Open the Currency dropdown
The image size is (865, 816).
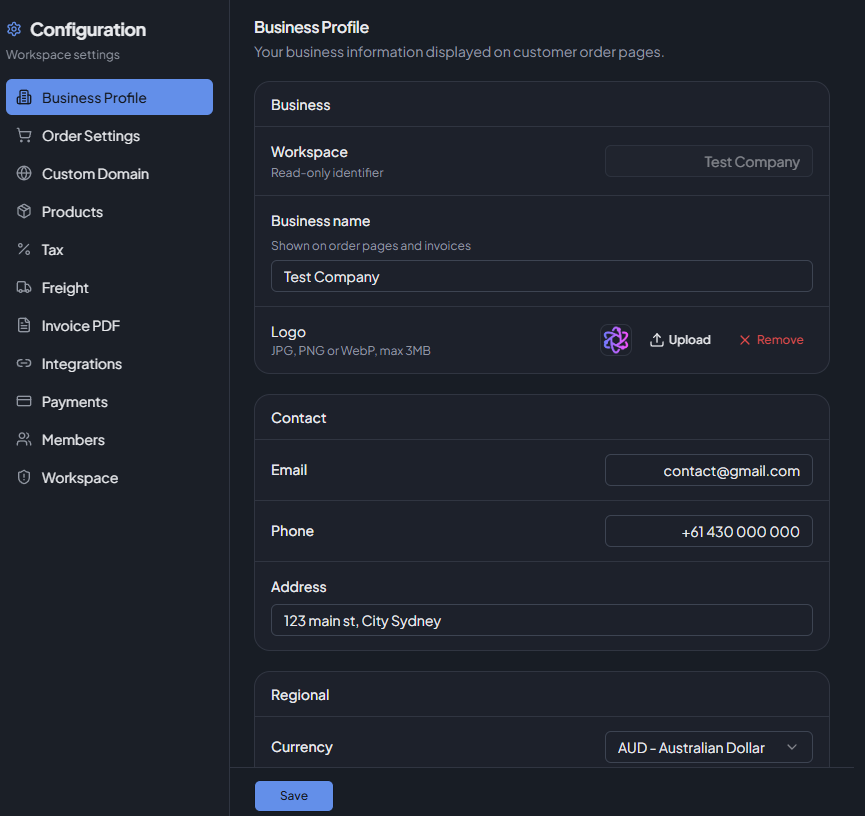(x=708, y=747)
